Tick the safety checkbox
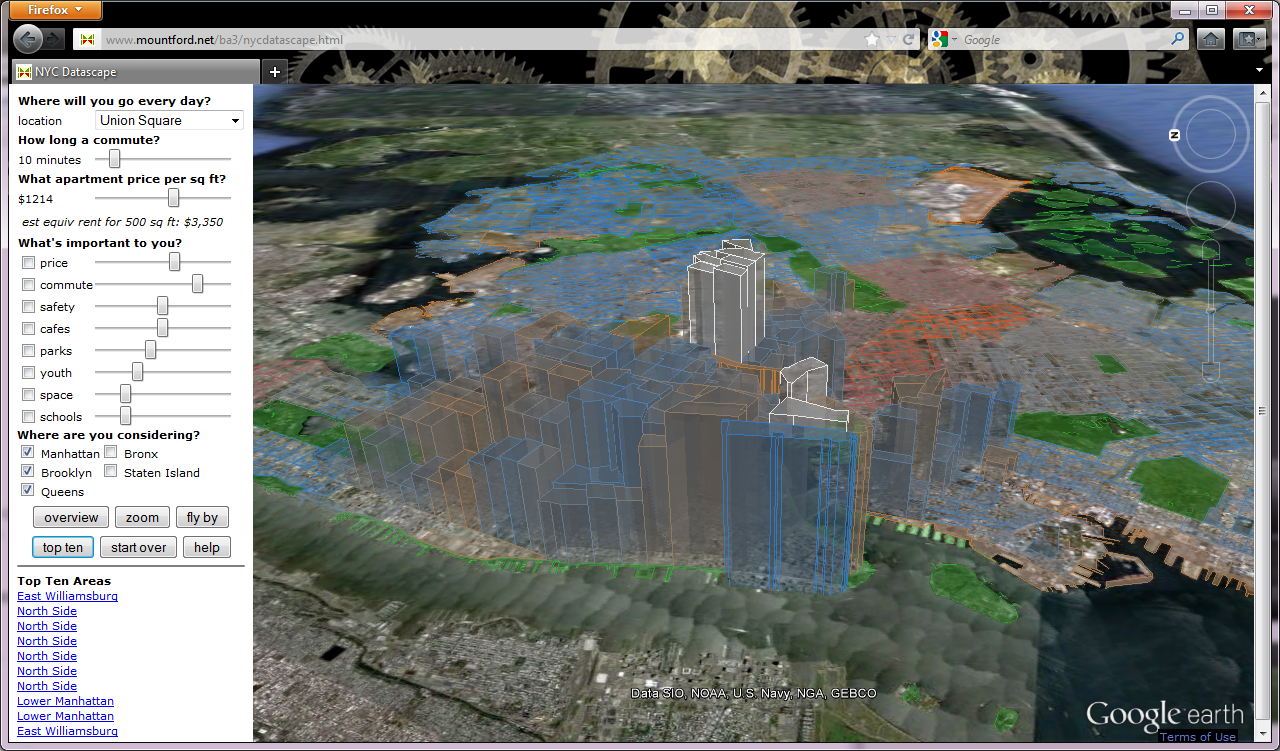Screen dimensions: 1280x751 [x=28, y=307]
